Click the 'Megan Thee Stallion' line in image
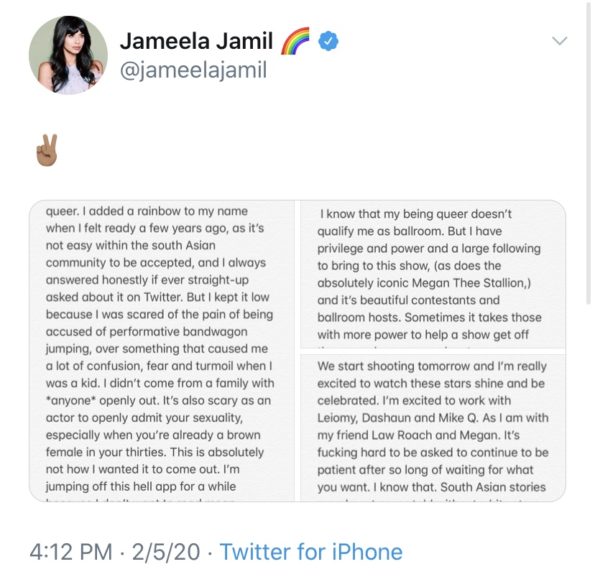This screenshot has height=582, width=595. pyautogui.click(x=424, y=283)
